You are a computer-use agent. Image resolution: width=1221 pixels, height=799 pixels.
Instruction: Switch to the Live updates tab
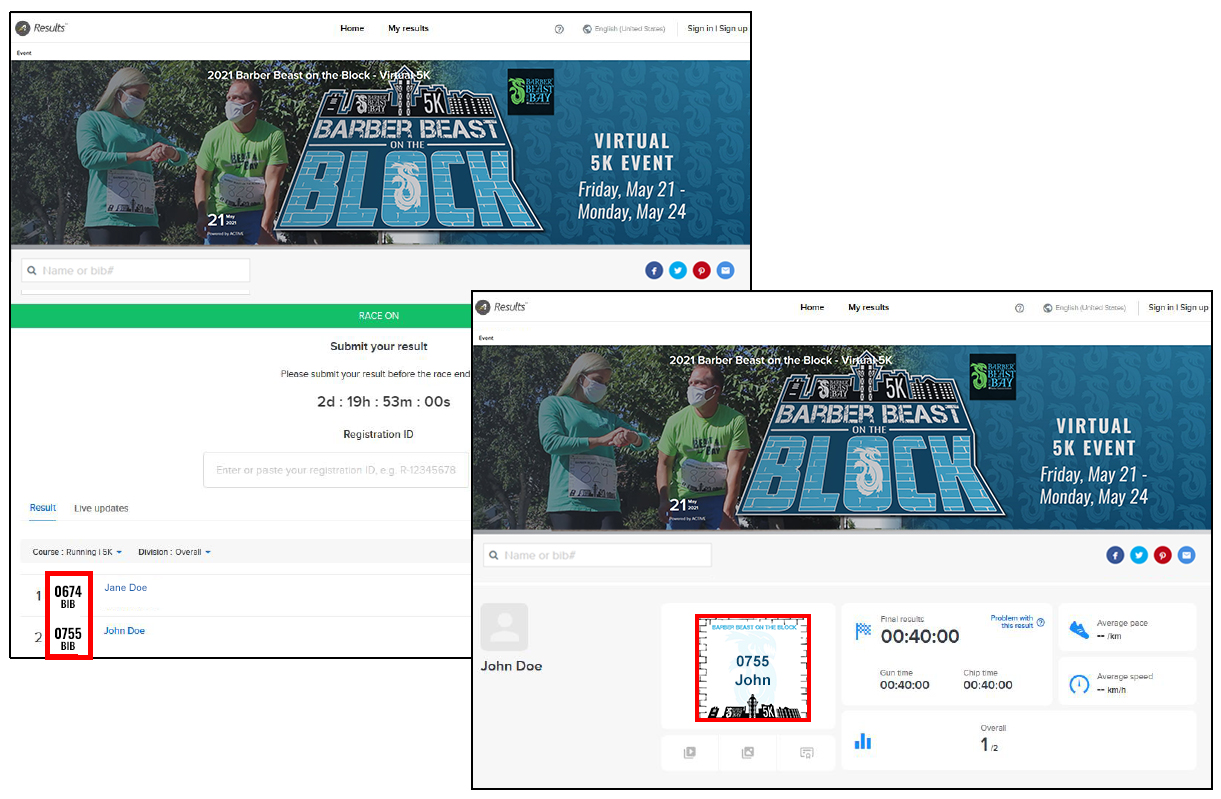coord(101,508)
